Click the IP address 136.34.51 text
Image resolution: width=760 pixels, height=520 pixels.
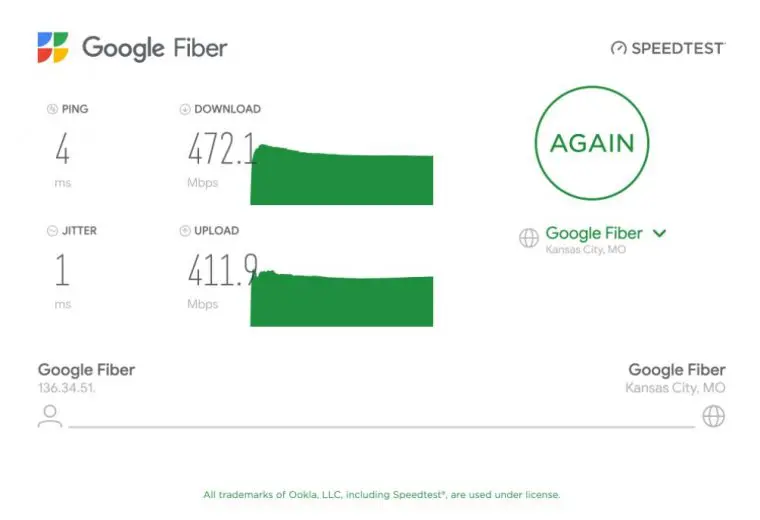point(66,388)
